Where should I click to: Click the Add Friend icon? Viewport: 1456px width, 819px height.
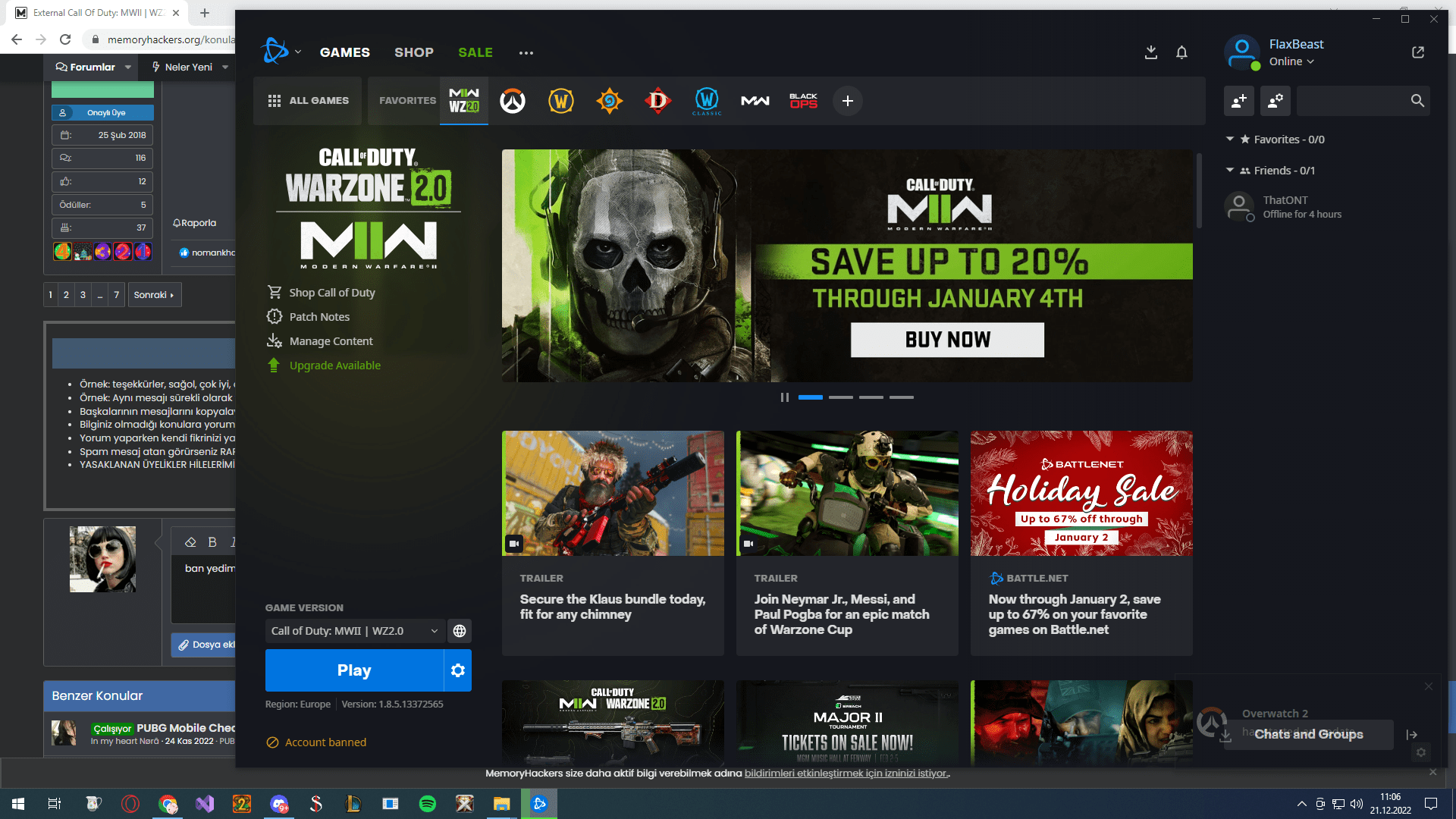click(1239, 101)
